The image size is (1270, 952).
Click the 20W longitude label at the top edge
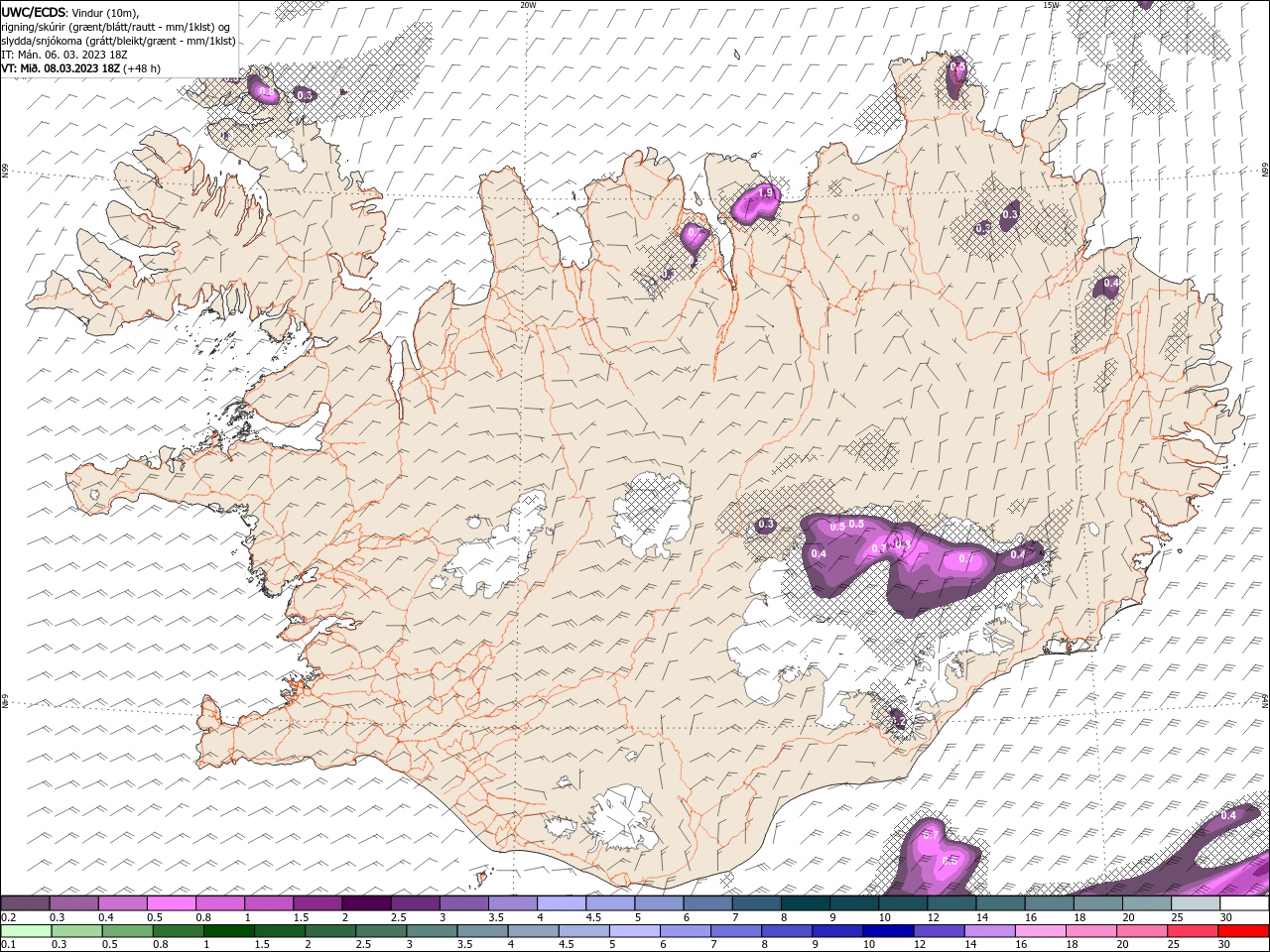(x=528, y=5)
